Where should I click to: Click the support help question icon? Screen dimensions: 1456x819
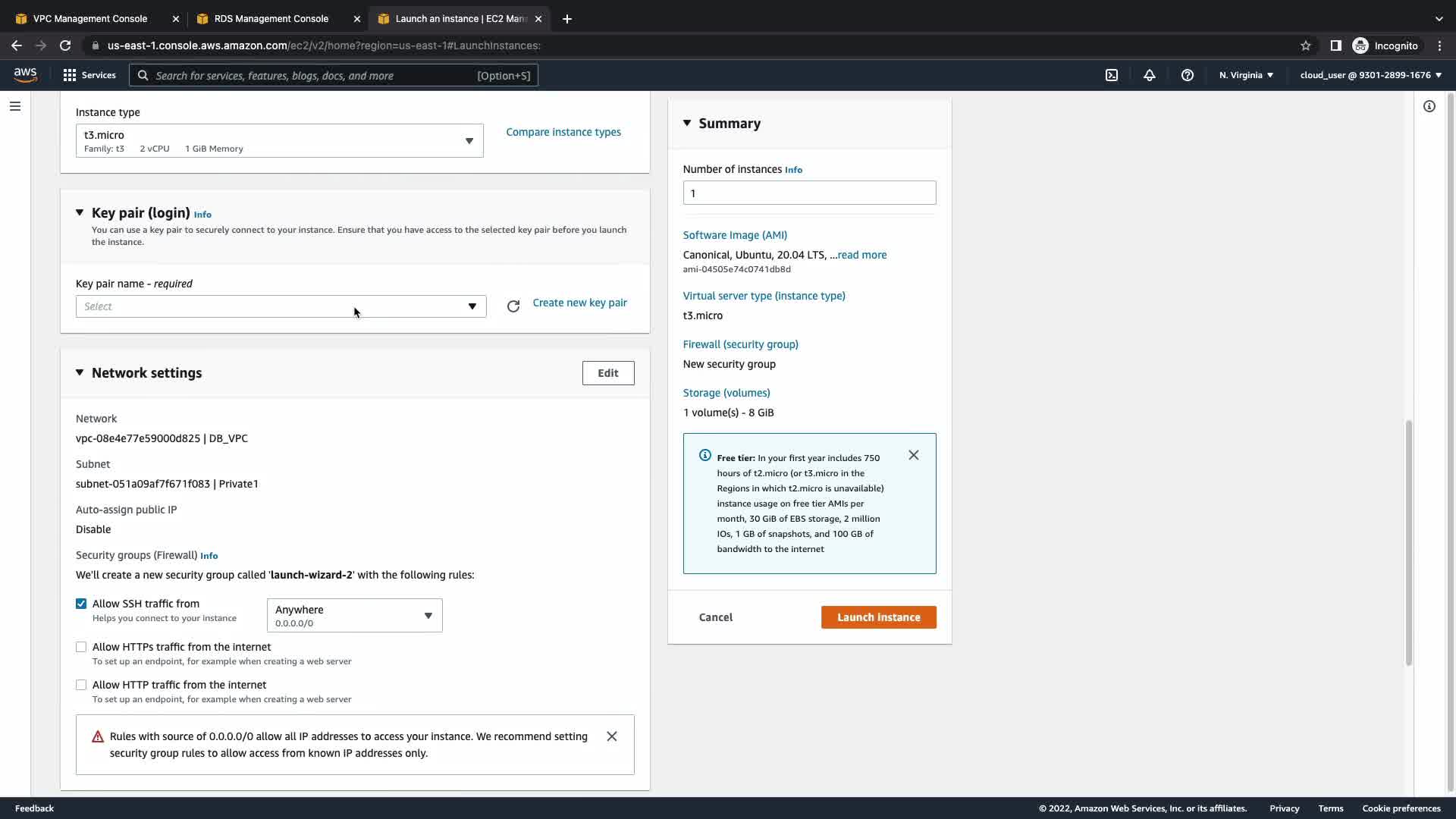pos(1188,75)
